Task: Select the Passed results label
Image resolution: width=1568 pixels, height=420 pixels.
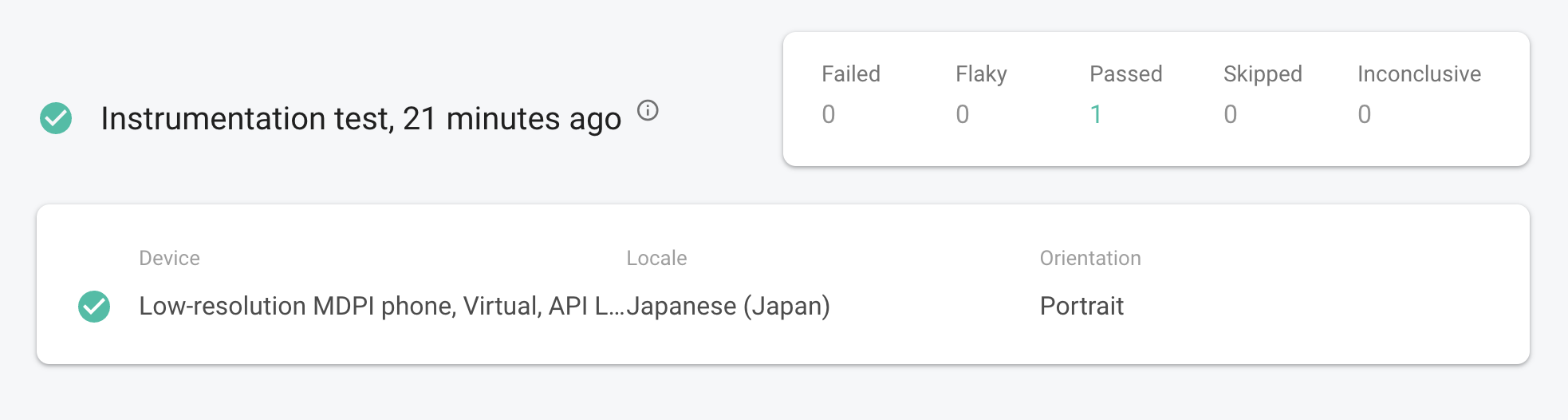Action: click(x=1125, y=74)
